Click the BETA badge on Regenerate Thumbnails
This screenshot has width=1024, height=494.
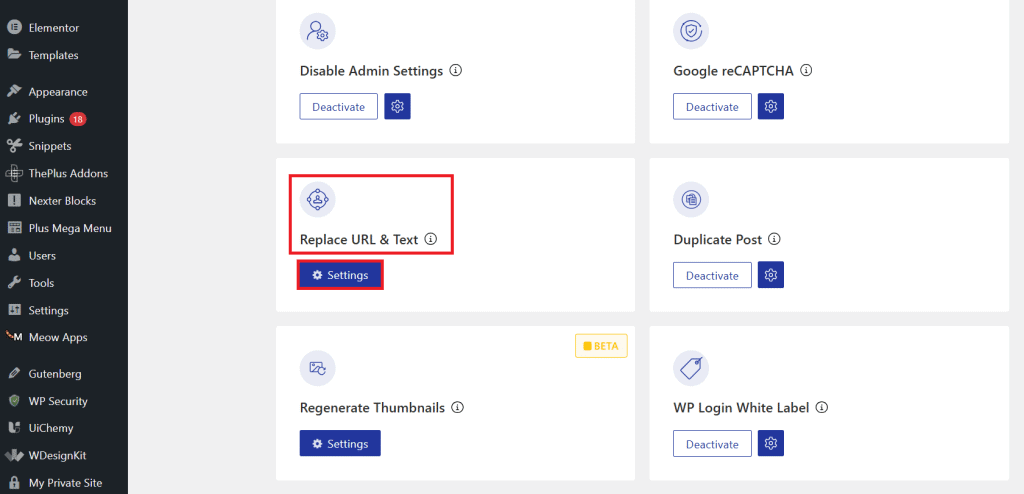coord(601,346)
